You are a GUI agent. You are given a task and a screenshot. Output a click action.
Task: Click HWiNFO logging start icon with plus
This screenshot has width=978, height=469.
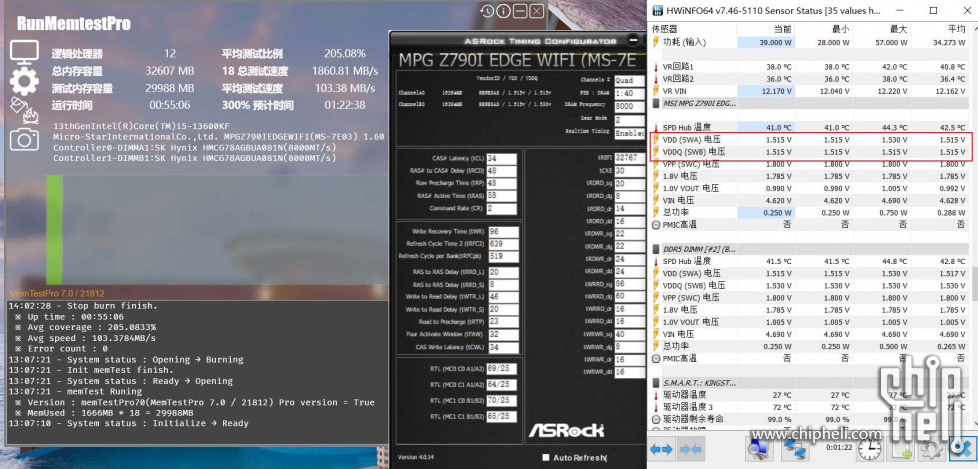(901, 449)
